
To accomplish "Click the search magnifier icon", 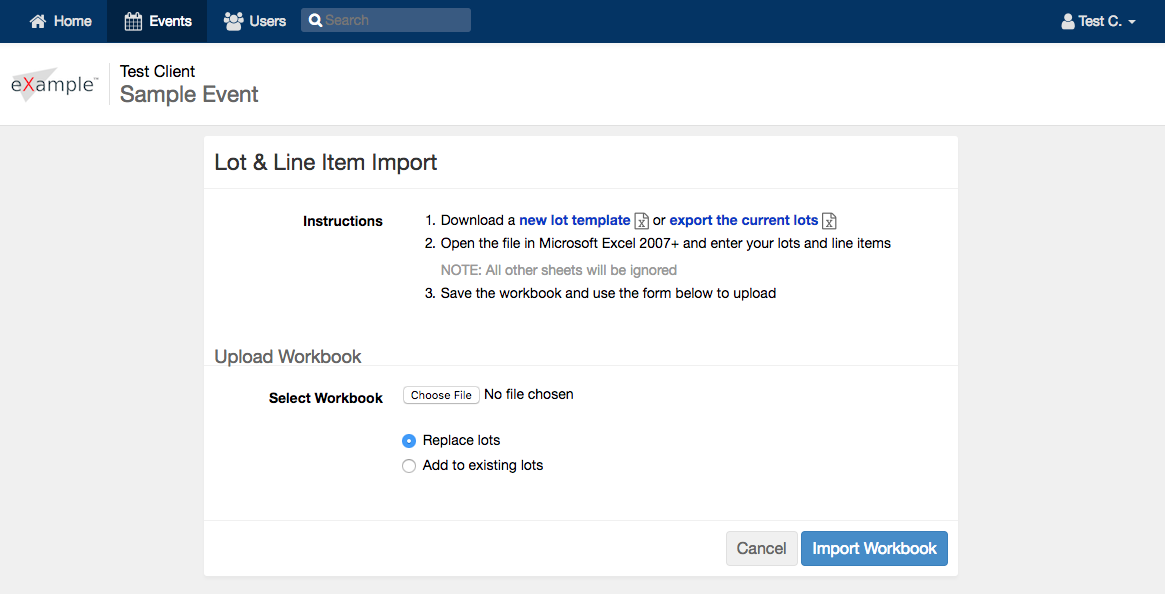I will coord(315,20).
